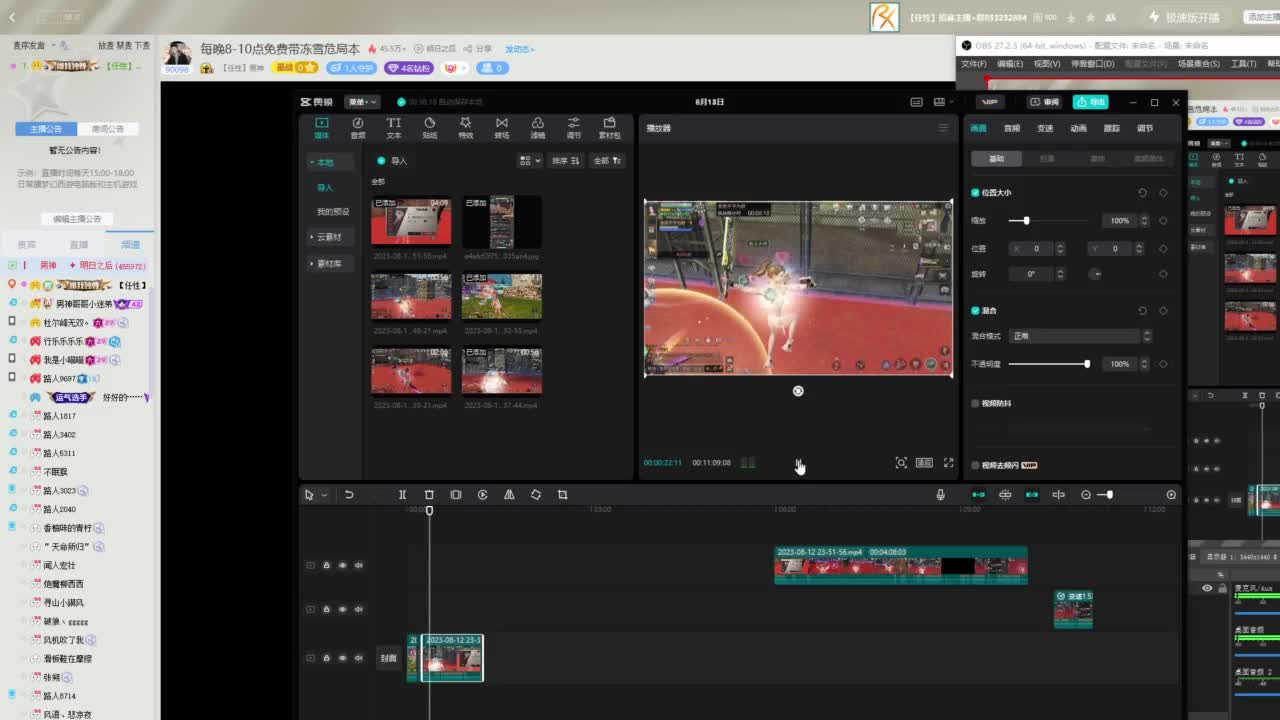The height and width of the screenshot is (720, 1280).
Task: Click the rotate icon in the timeline toolbar
Action: point(536,495)
